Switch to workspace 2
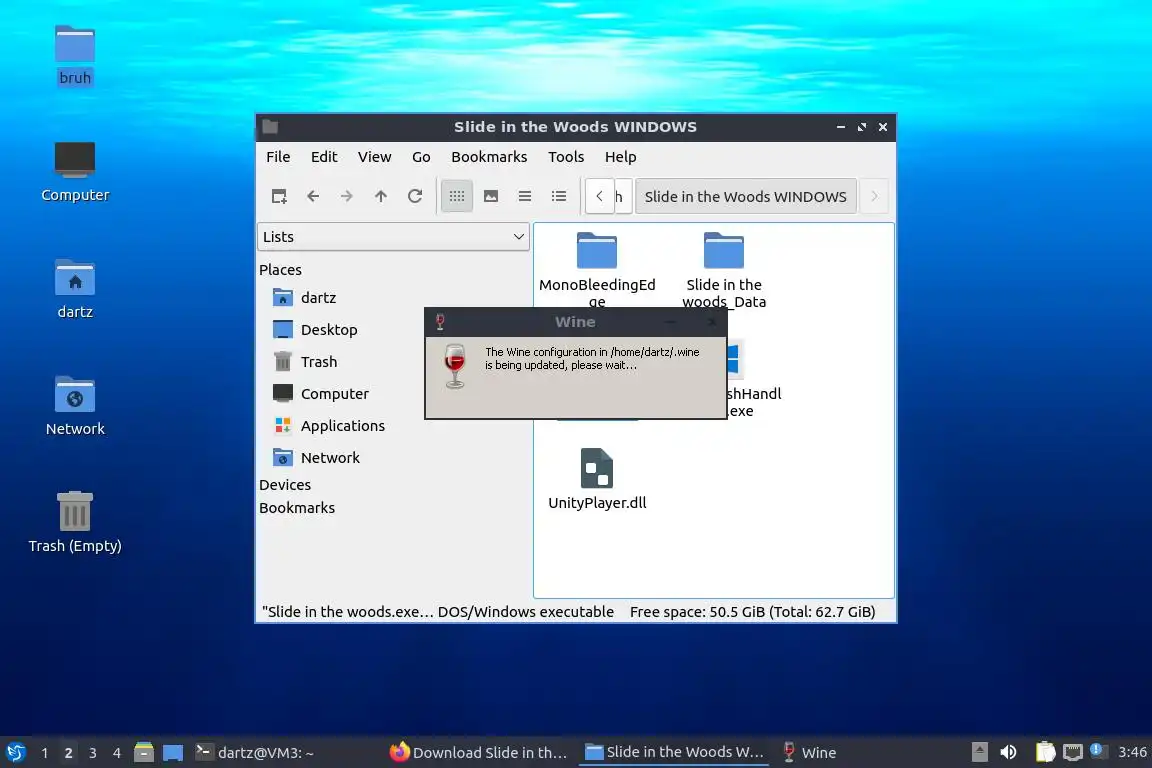 [x=68, y=753]
